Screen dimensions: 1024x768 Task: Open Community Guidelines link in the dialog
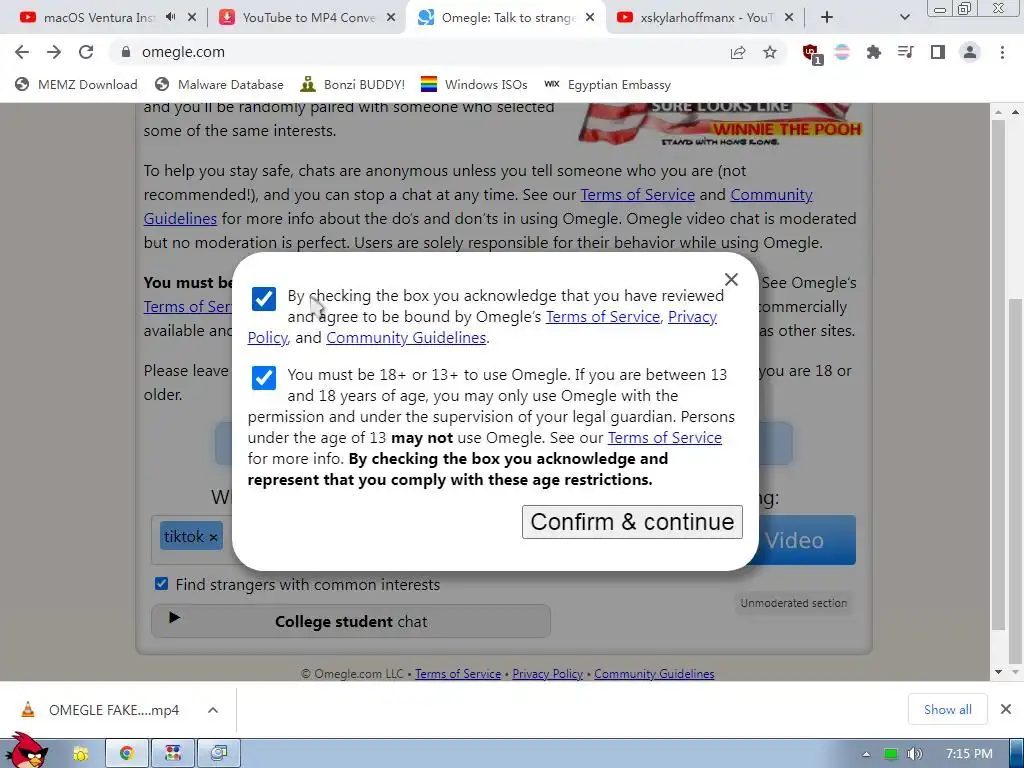coord(406,338)
